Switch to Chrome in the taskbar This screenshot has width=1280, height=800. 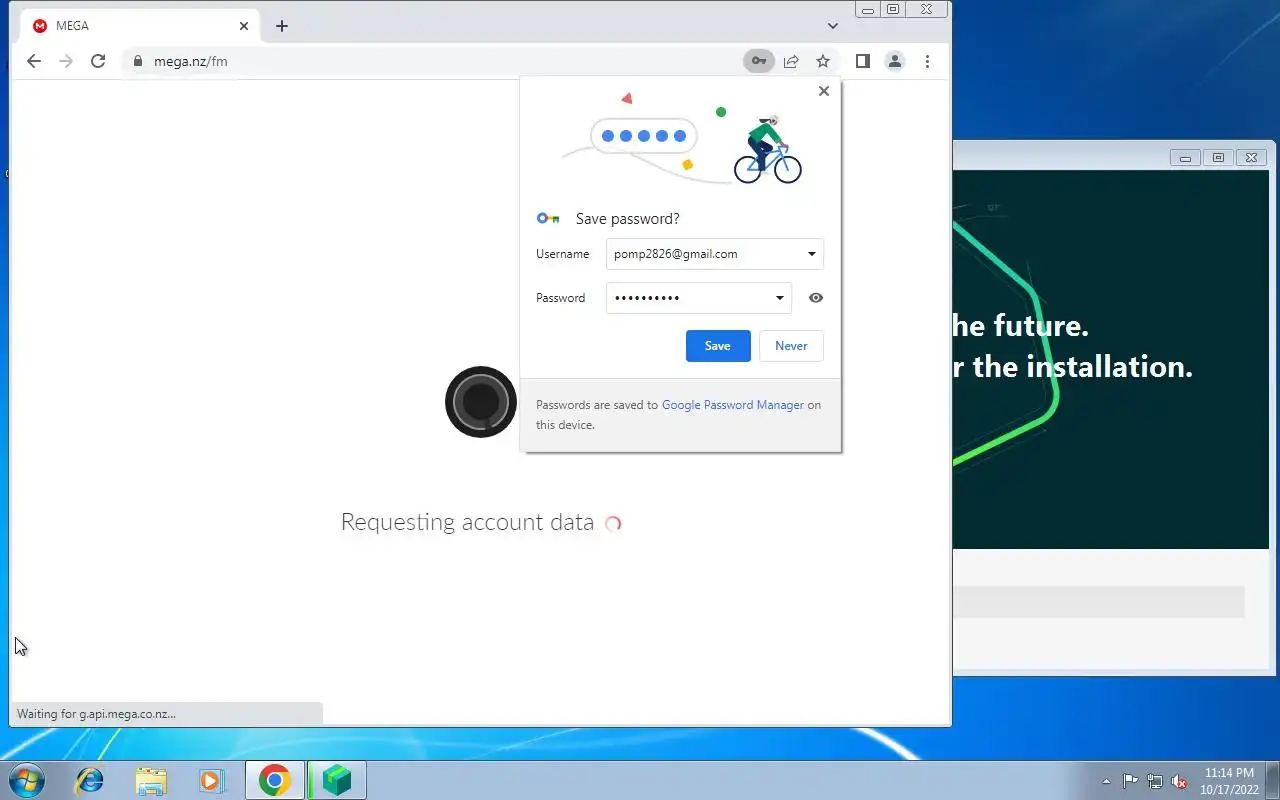(x=275, y=780)
